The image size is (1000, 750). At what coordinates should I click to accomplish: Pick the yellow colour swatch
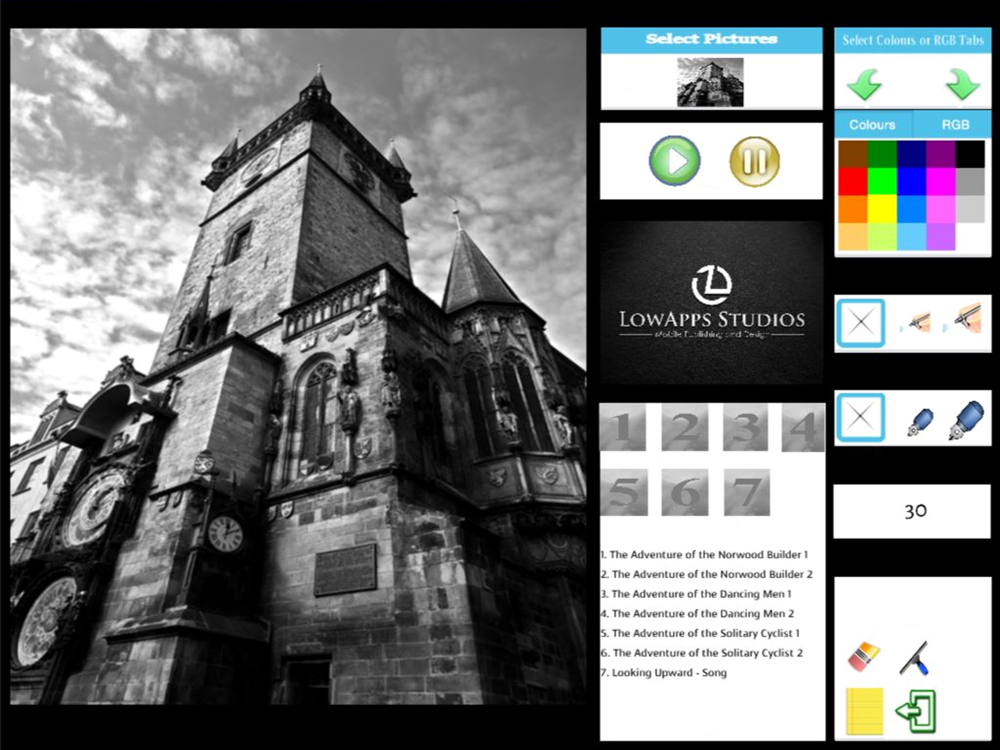(882, 209)
